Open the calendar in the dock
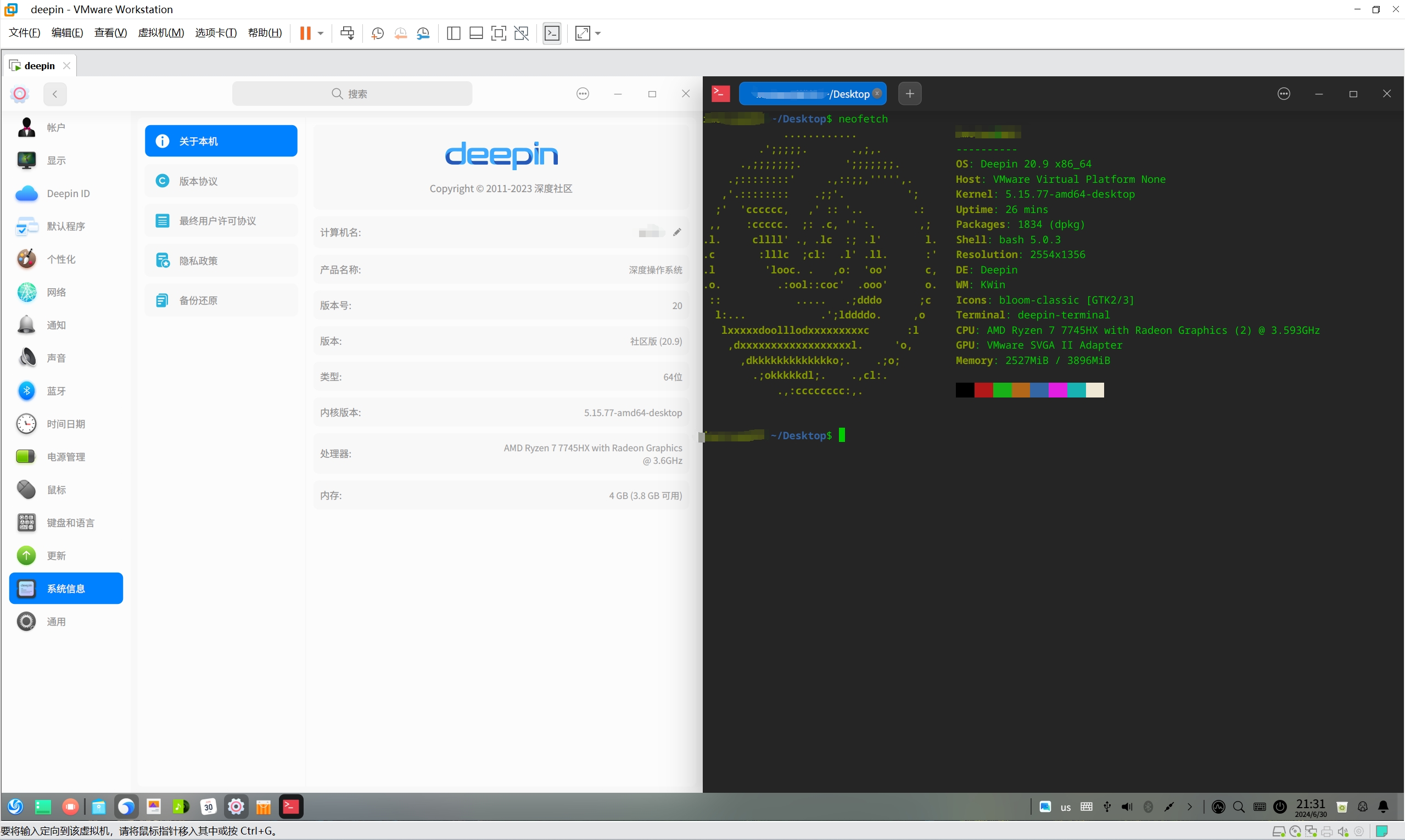This screenshot has width=1405, height=840. (209, 807)
